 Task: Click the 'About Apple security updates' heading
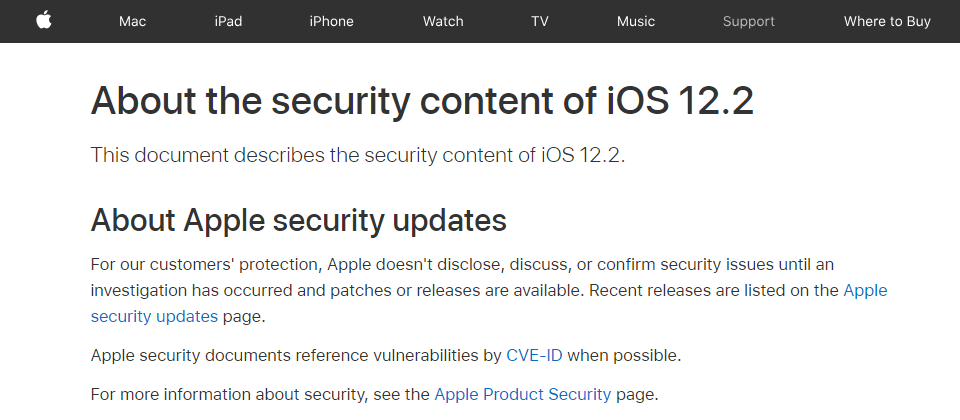pyautogui.click(x=299, y=220)
